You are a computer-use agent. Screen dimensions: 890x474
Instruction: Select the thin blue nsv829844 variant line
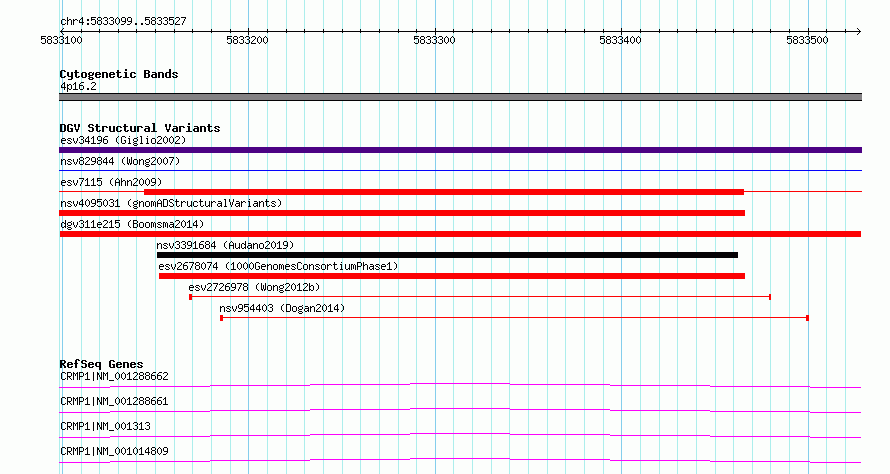(x=460, y=170)
